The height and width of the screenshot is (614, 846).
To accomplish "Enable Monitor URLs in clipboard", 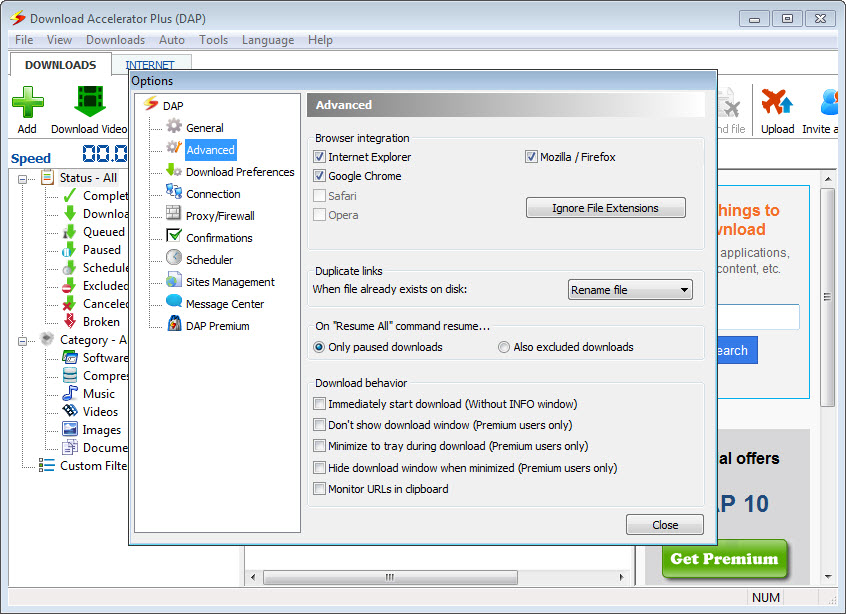I will click(320, 489).
